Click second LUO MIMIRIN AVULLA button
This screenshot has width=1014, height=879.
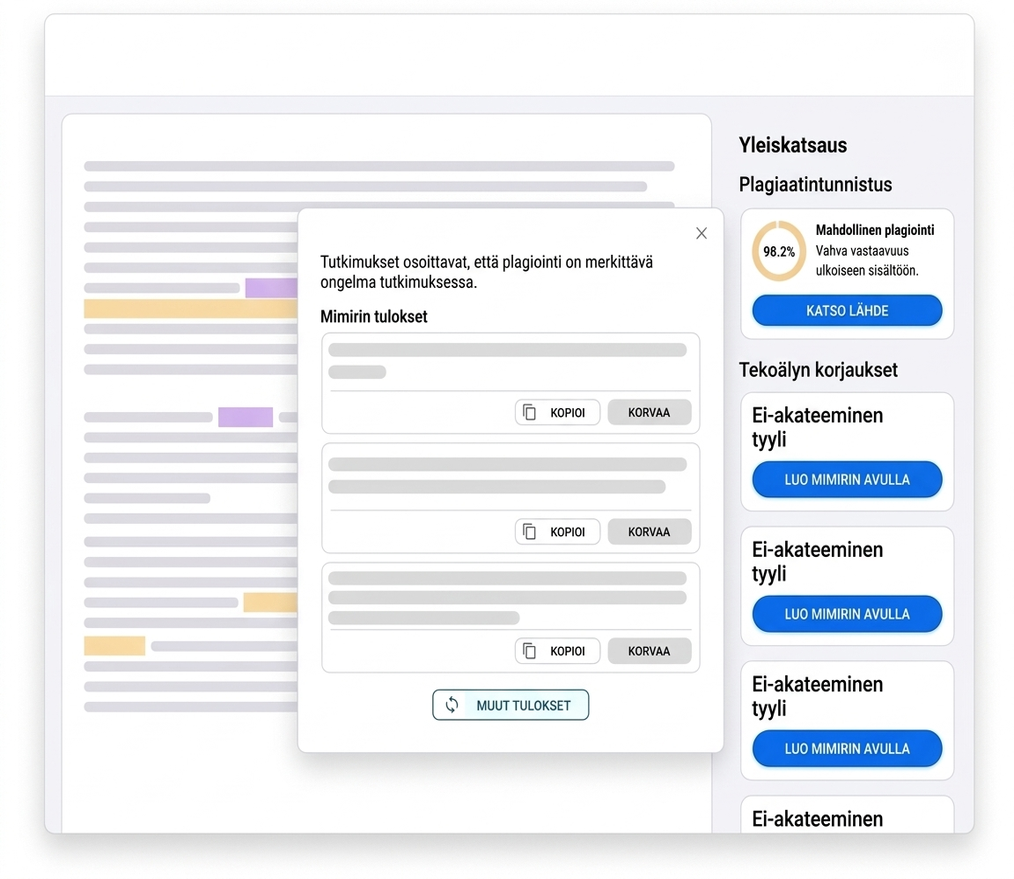(x=847, y=614)
